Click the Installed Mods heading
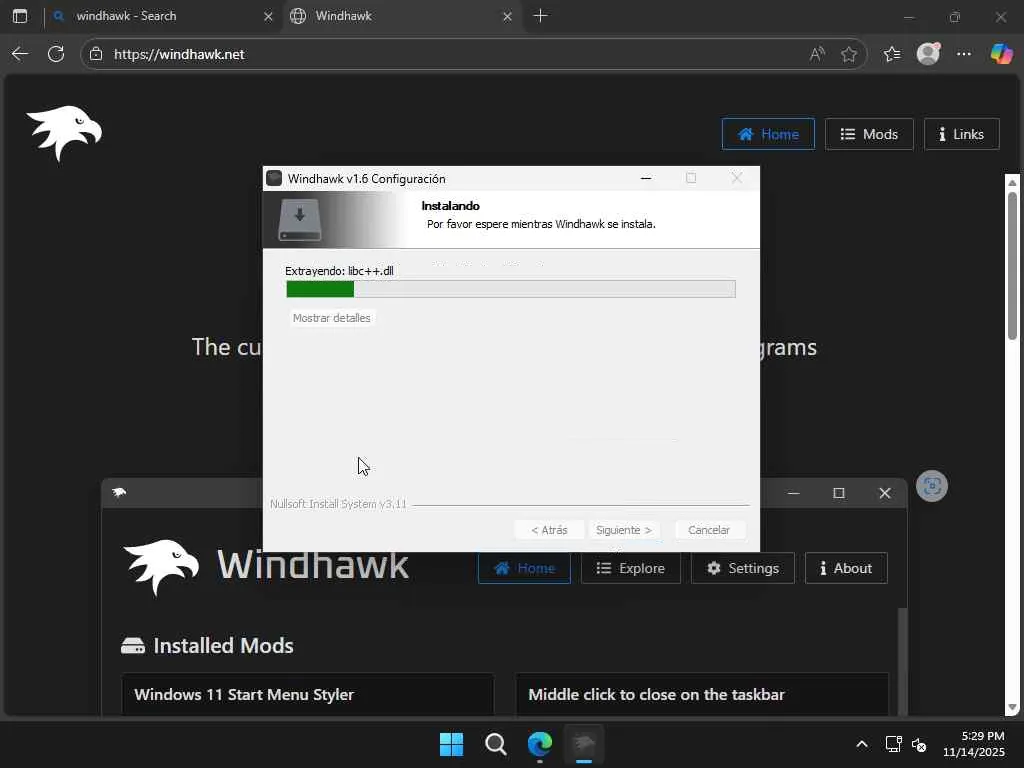The height and width of the screenshot is (768, 1024). [223, 646]
